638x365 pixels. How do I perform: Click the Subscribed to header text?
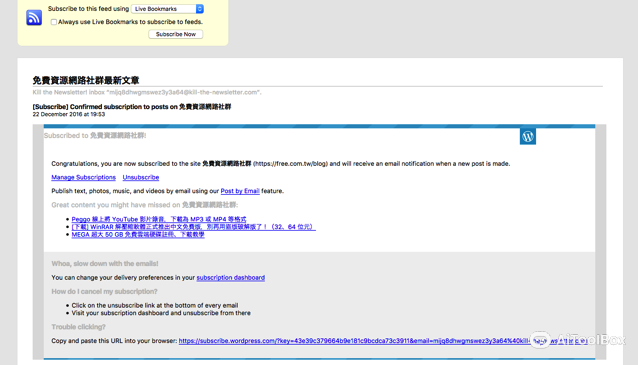pyautogui.click(x=95, y=136)
